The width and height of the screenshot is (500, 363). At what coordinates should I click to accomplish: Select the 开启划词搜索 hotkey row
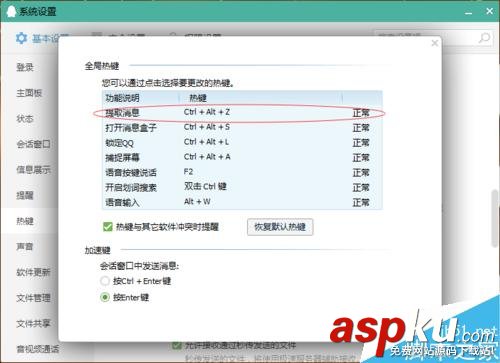(242, 187)
